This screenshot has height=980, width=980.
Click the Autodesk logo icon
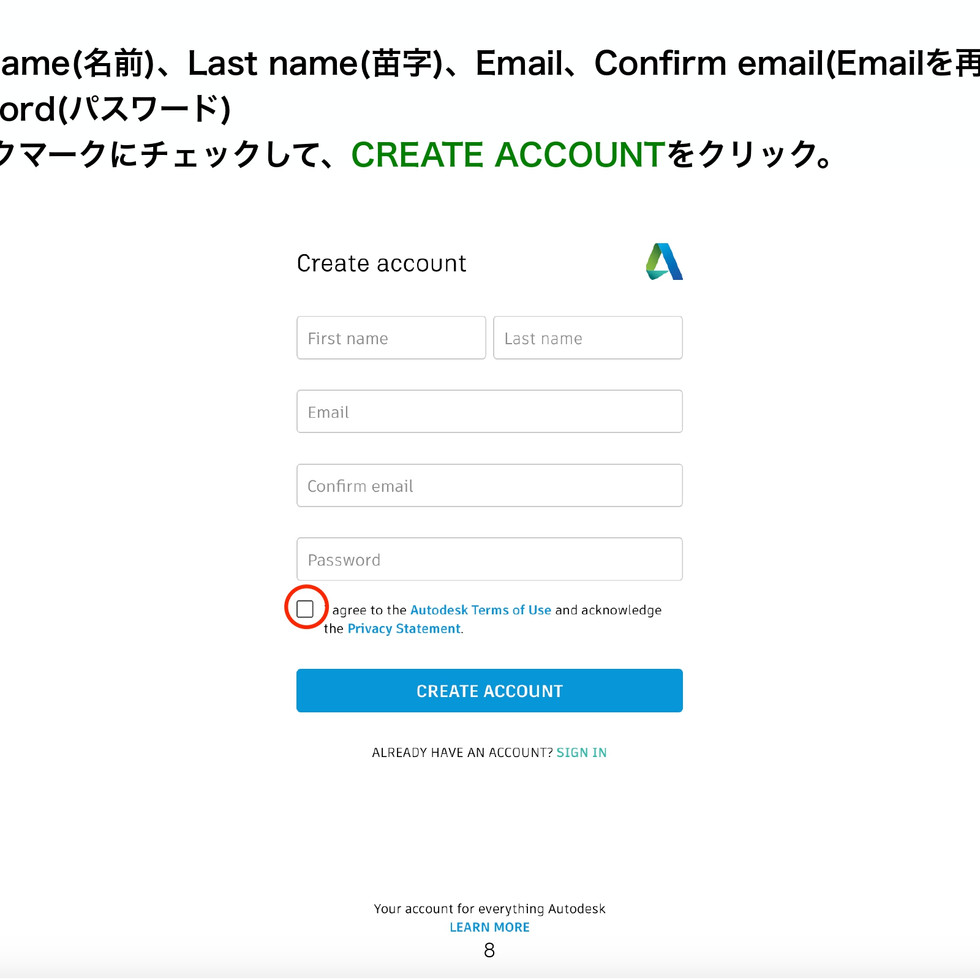click(664, 262)
